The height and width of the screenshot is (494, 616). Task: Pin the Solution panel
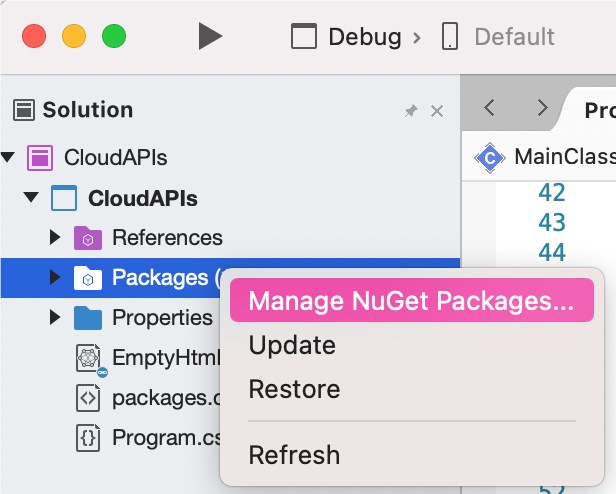(410, 111)
